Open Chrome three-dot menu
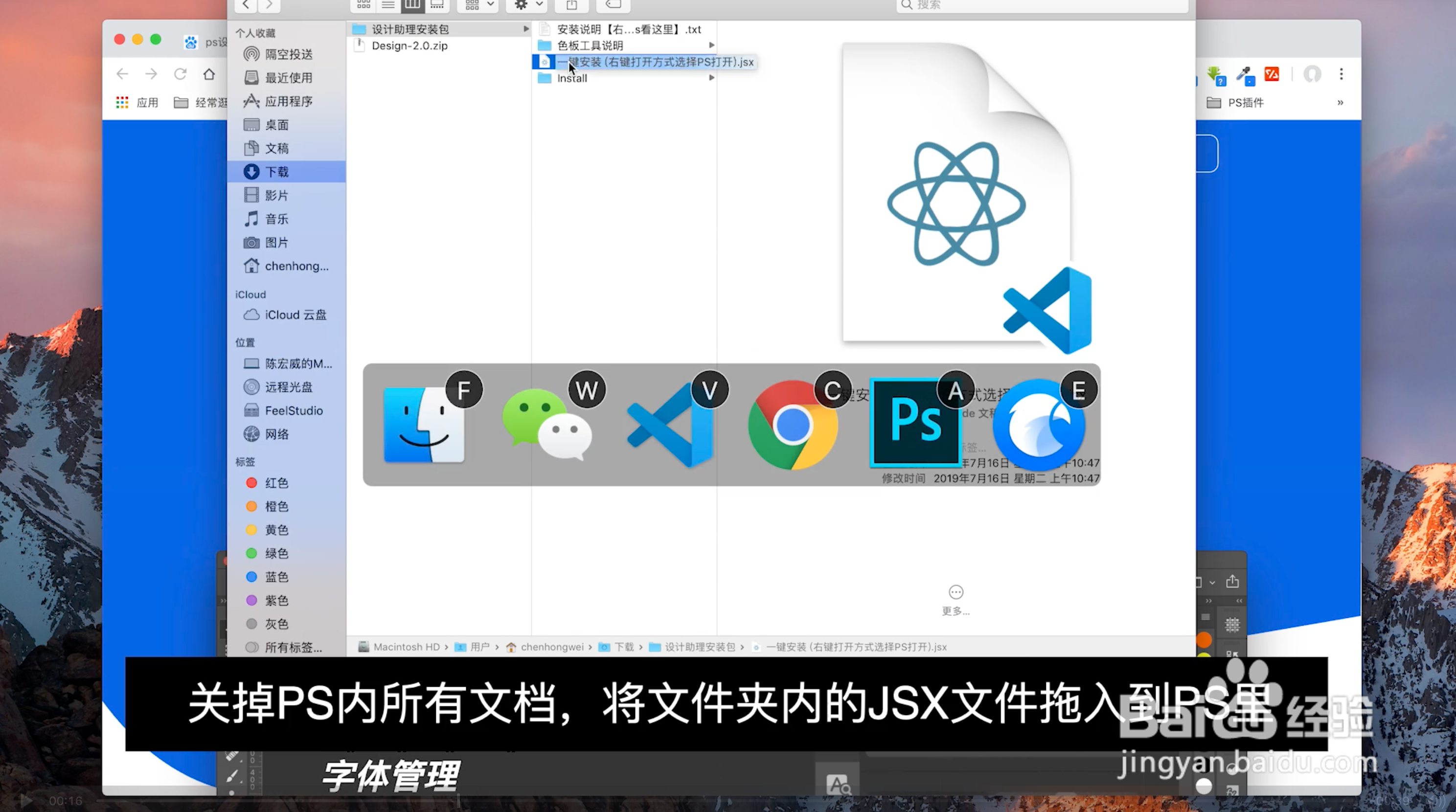The image size is (1456, 812). coord(1341,74)
